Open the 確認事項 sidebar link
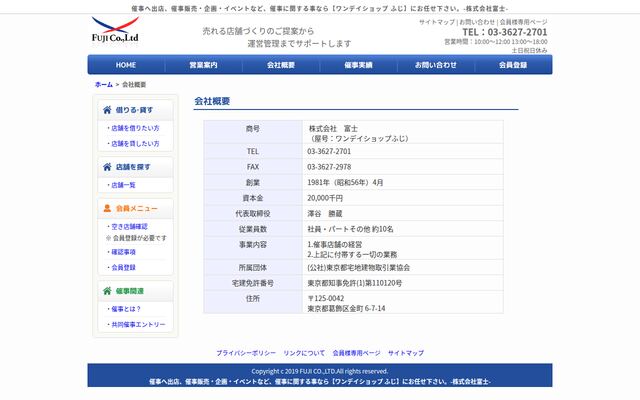Image resolution: width=640 pixels, height=400 pixels. pos(123,252)
